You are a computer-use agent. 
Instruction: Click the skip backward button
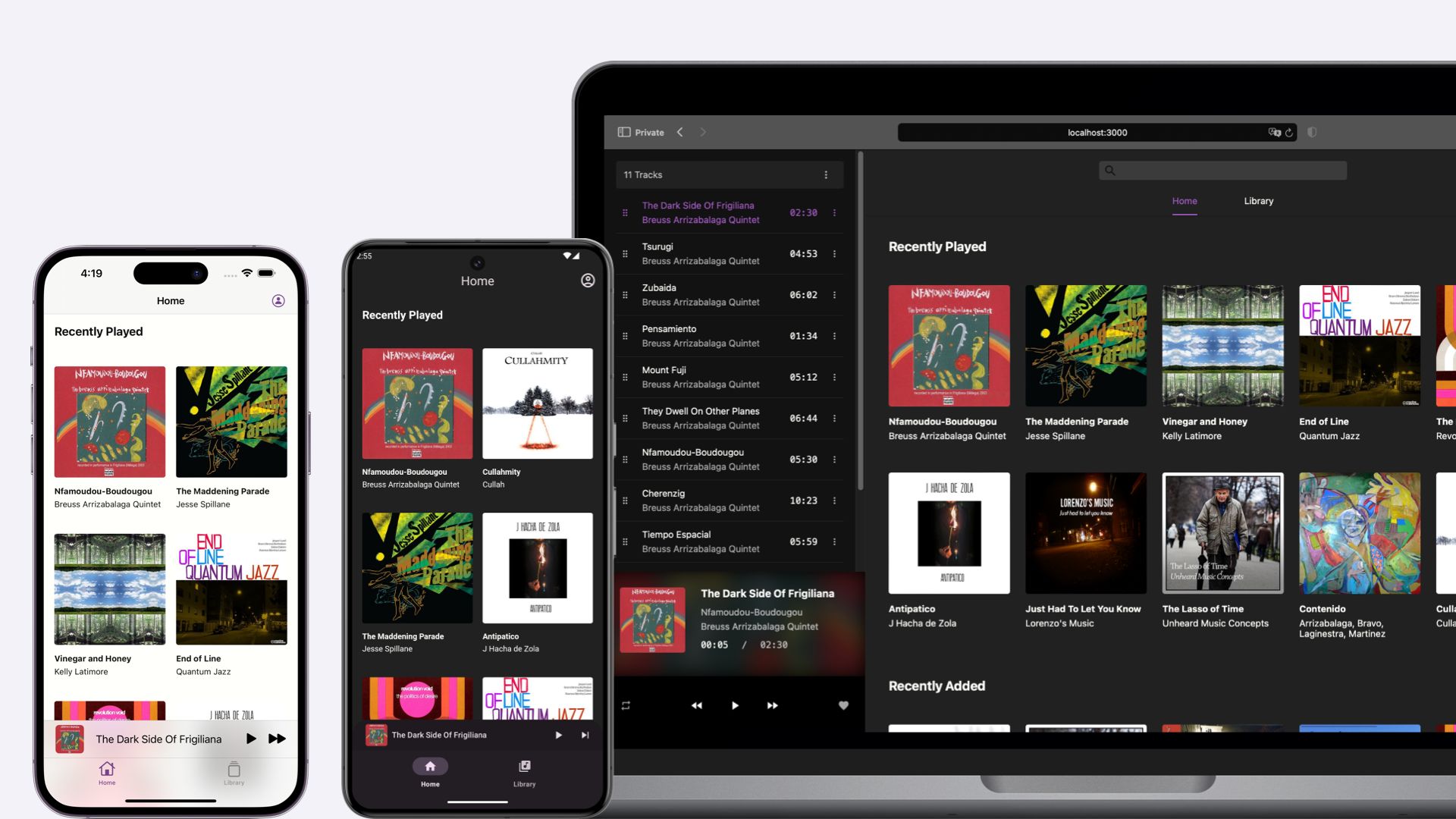tap(697, 705)
